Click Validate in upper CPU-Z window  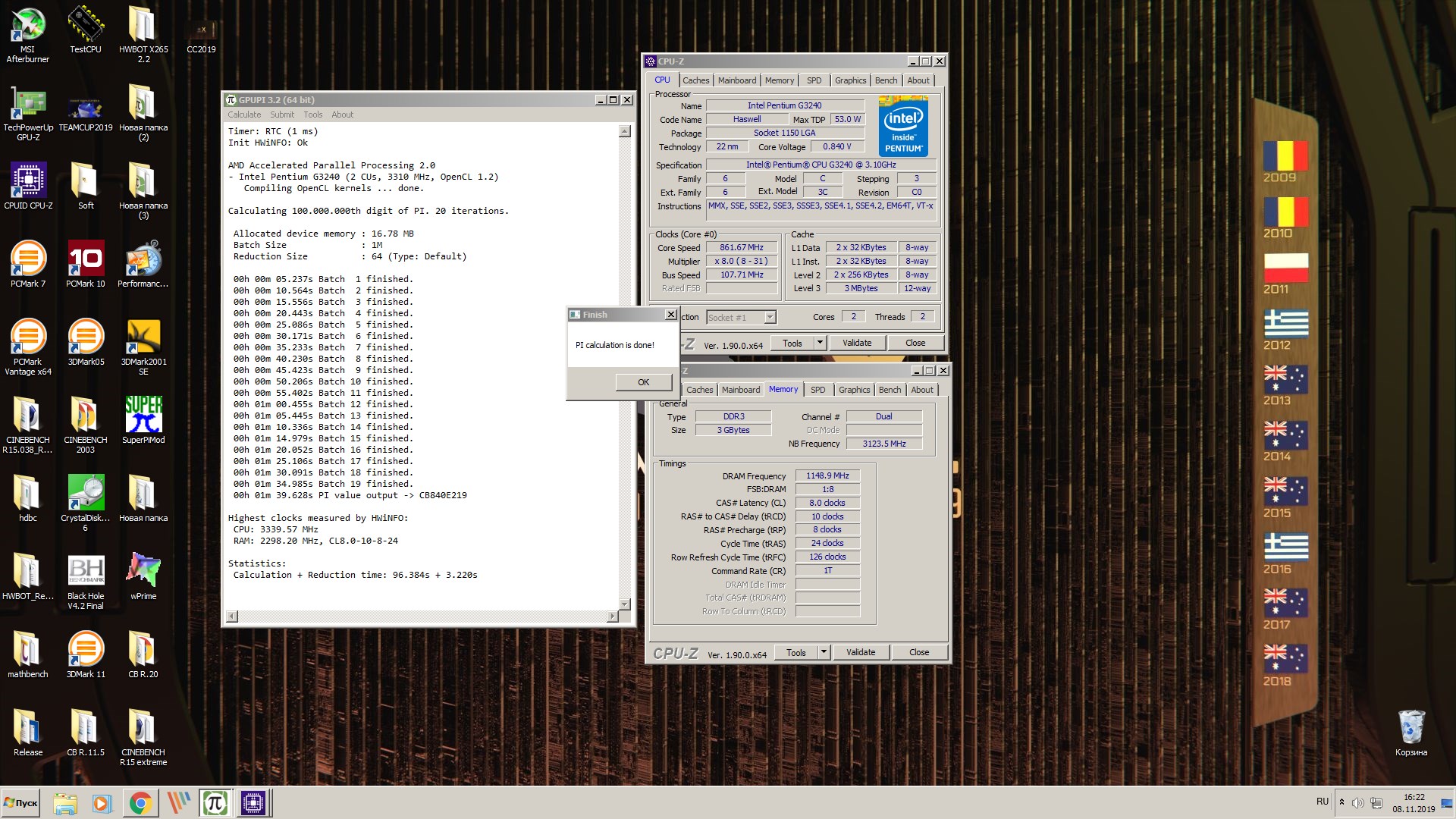point(857,343)
